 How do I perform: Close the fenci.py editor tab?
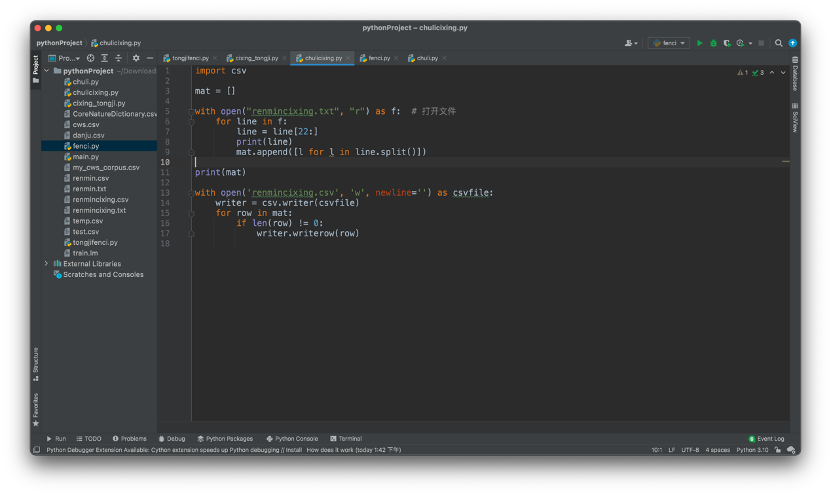(x=396, y=58)
